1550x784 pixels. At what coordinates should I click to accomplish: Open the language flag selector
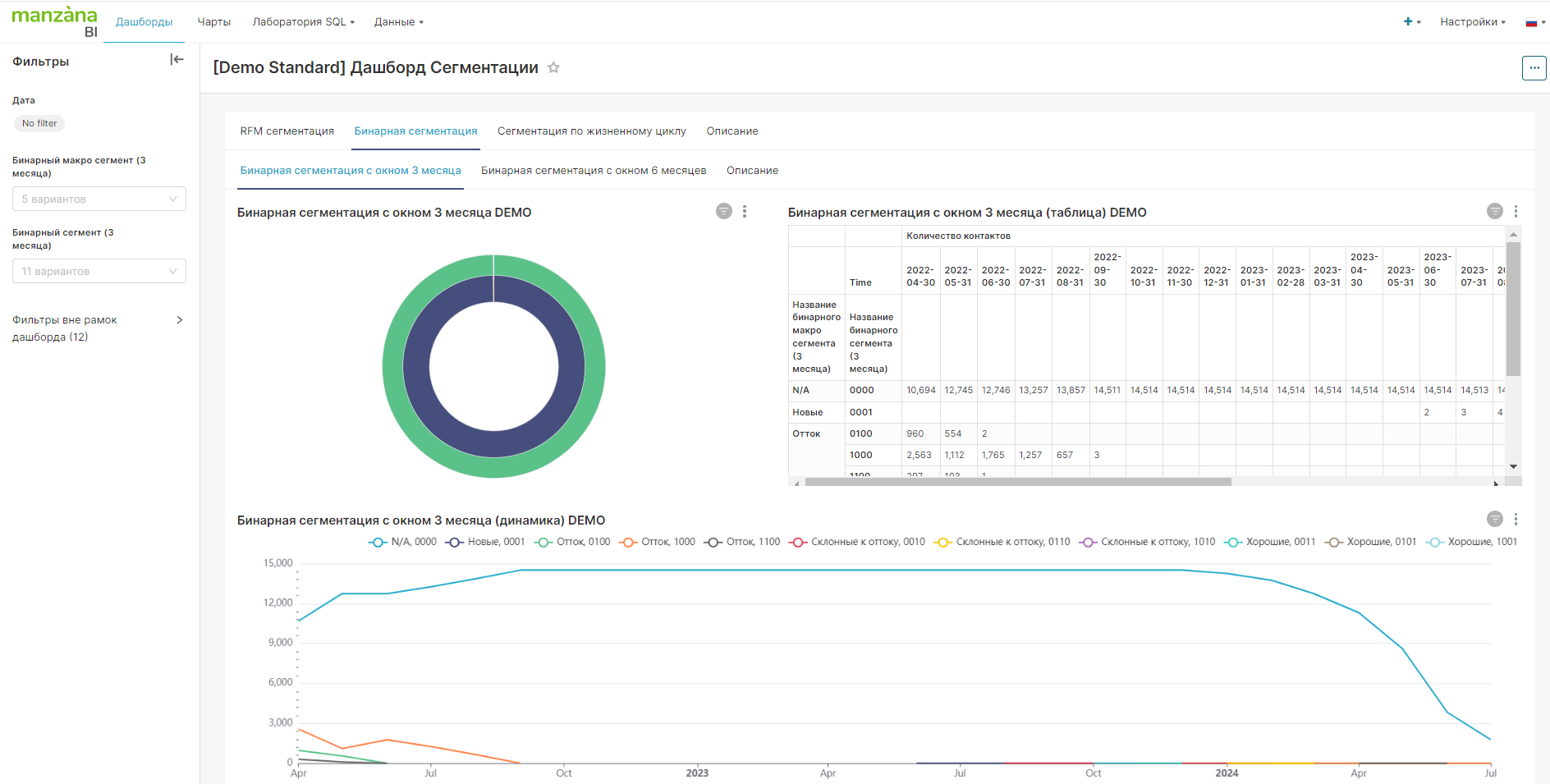(x=1532, y=22)
